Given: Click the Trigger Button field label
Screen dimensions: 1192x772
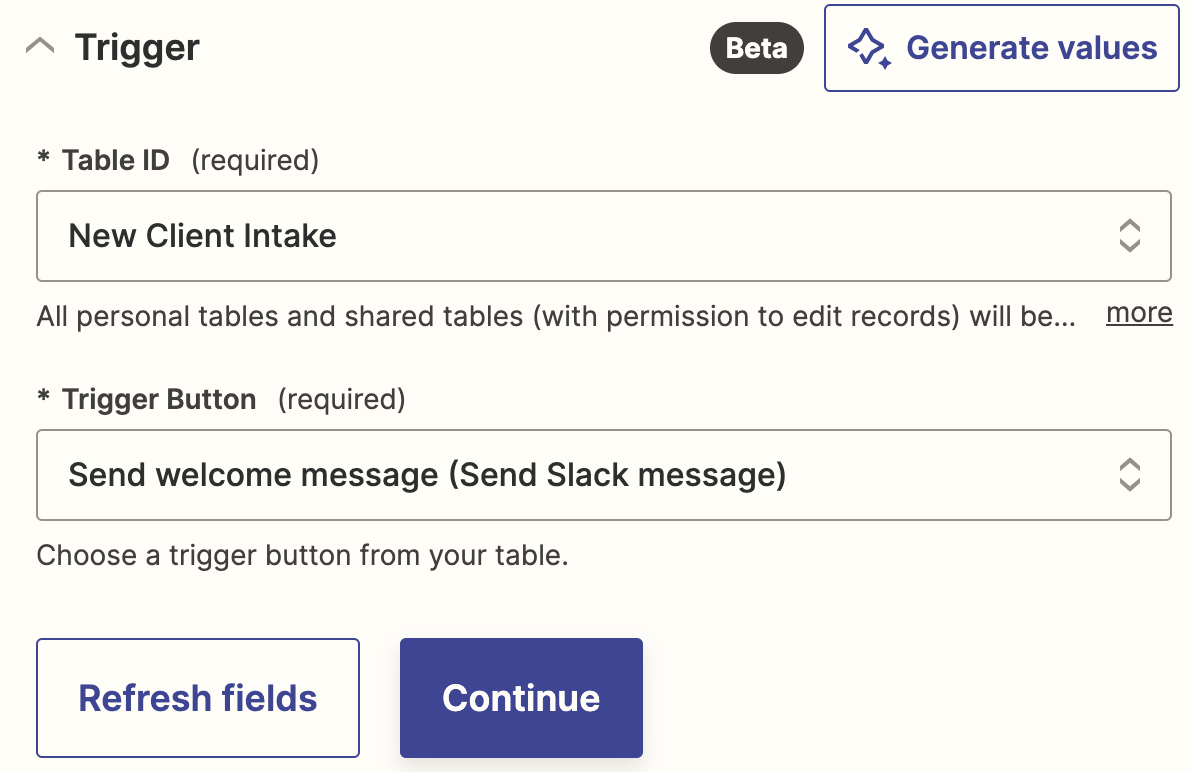Looking at the screenshot, I should click(x=159, y=400).
